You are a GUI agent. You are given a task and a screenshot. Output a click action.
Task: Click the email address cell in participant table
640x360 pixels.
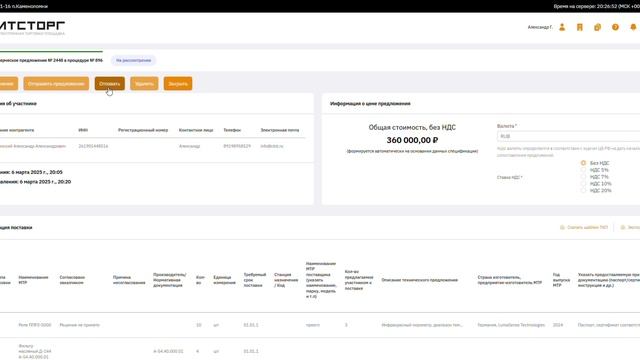point(272,146)
